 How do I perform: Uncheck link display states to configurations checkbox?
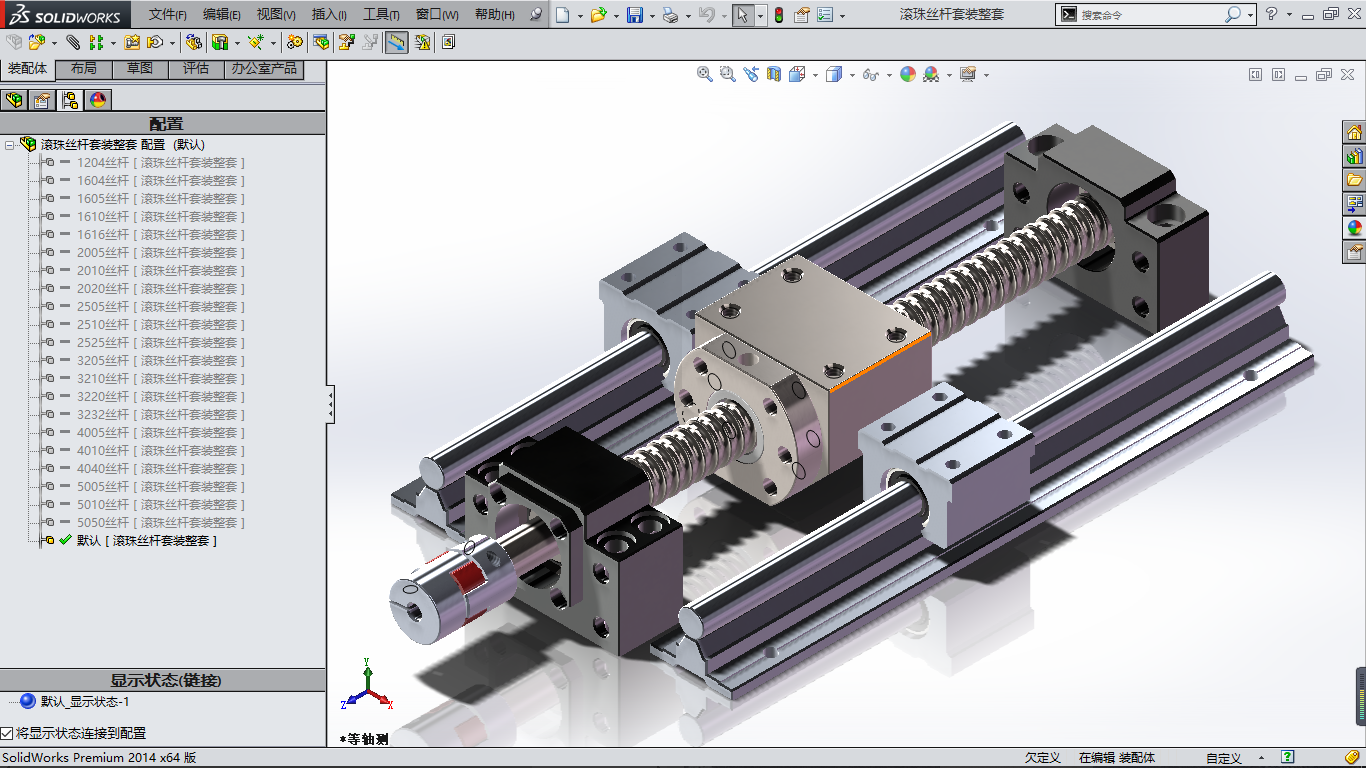(7, 734)
